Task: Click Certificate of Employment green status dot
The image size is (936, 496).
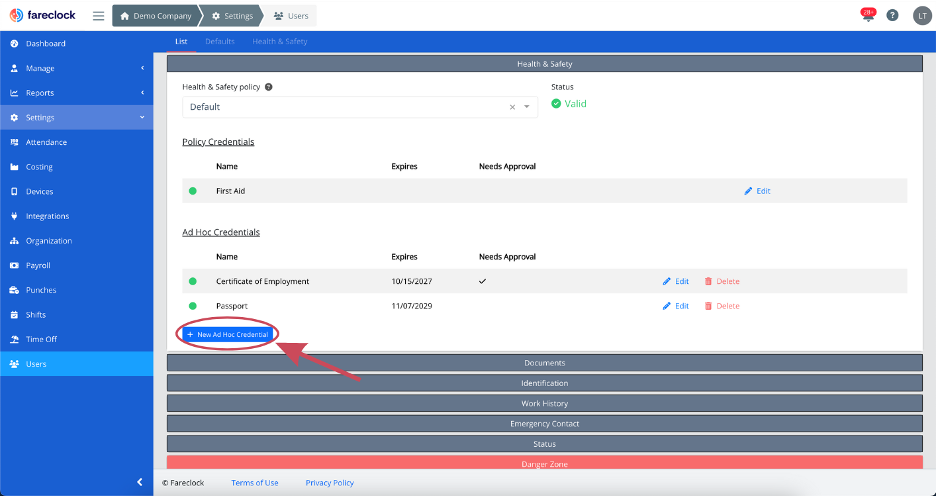Action: pyautogui.click(x=193, y=281)
